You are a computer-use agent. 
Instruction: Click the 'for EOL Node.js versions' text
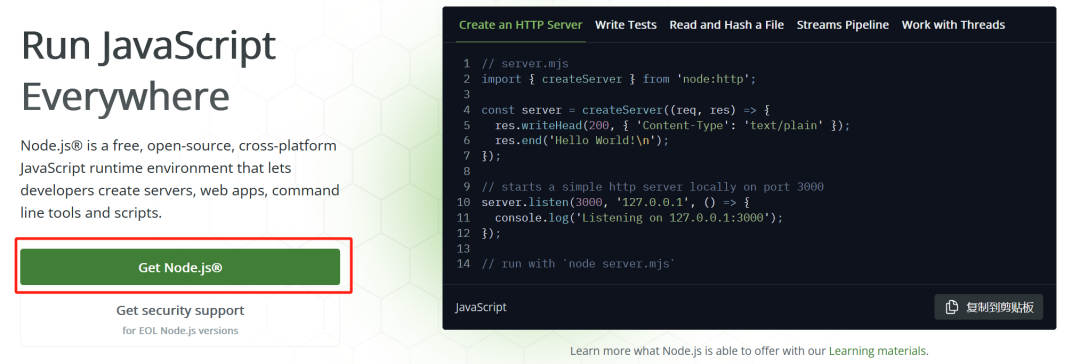click(x=180, y=331)
